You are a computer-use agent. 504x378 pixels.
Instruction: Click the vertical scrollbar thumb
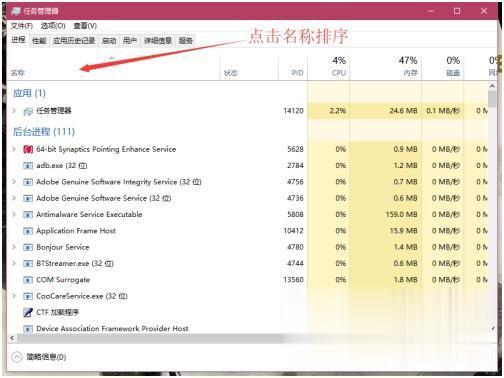(x=492, y=99)
